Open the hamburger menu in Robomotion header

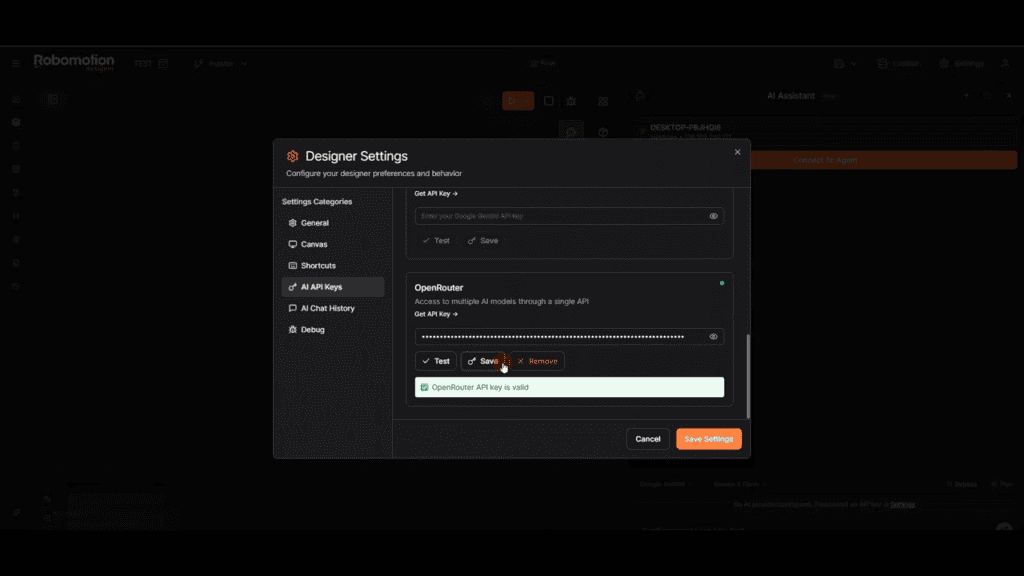click(x=16, y=63)
